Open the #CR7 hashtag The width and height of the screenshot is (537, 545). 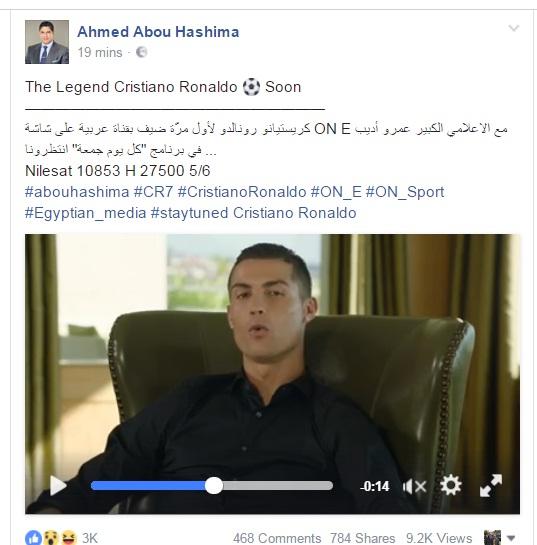(153, 192)
